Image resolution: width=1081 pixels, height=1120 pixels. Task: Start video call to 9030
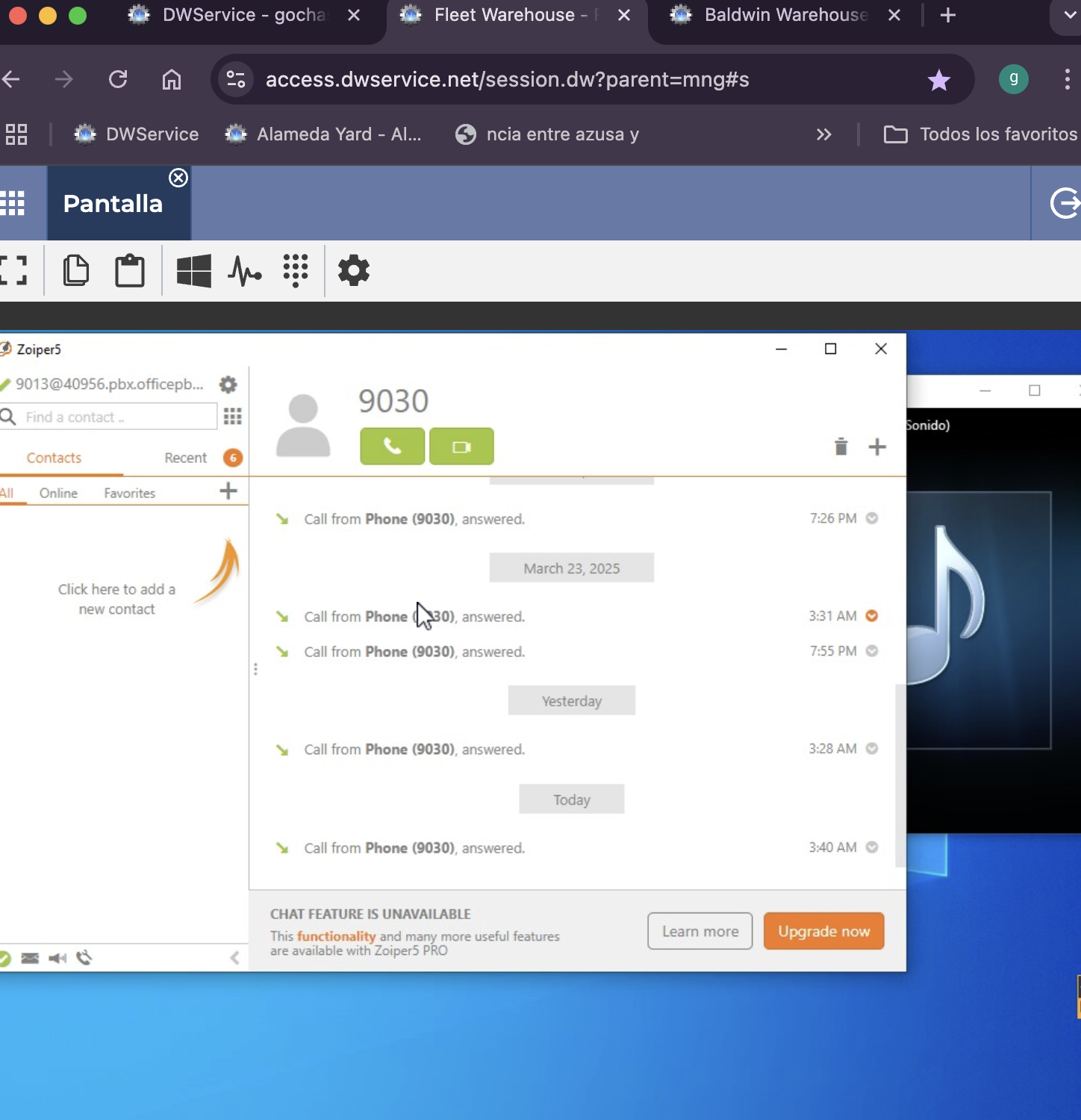(x=461, y=447)
